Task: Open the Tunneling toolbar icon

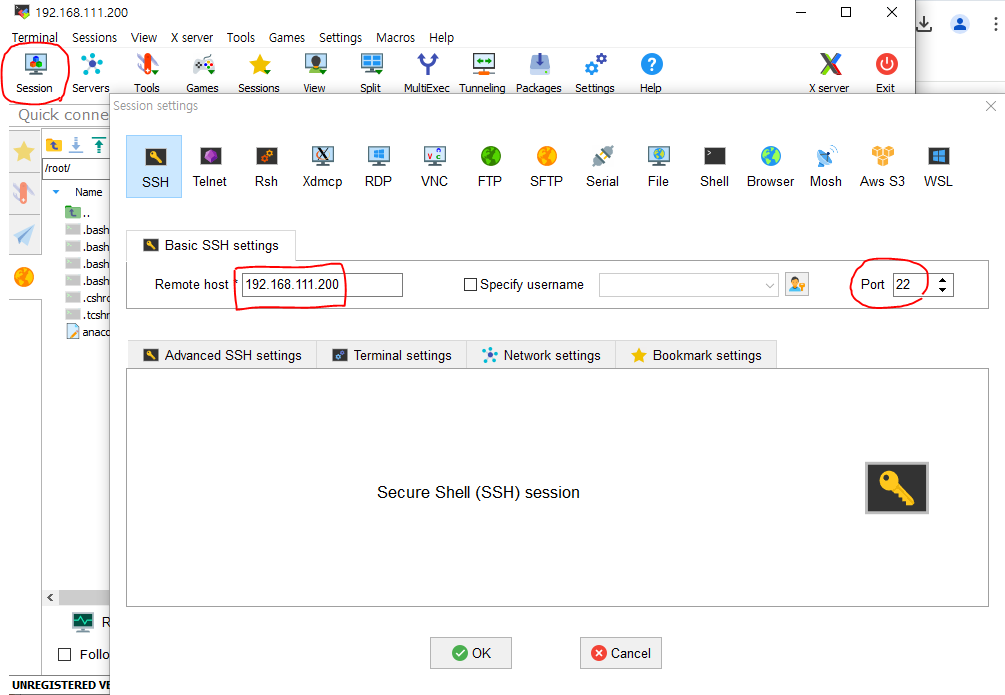Action: [483, 72]
